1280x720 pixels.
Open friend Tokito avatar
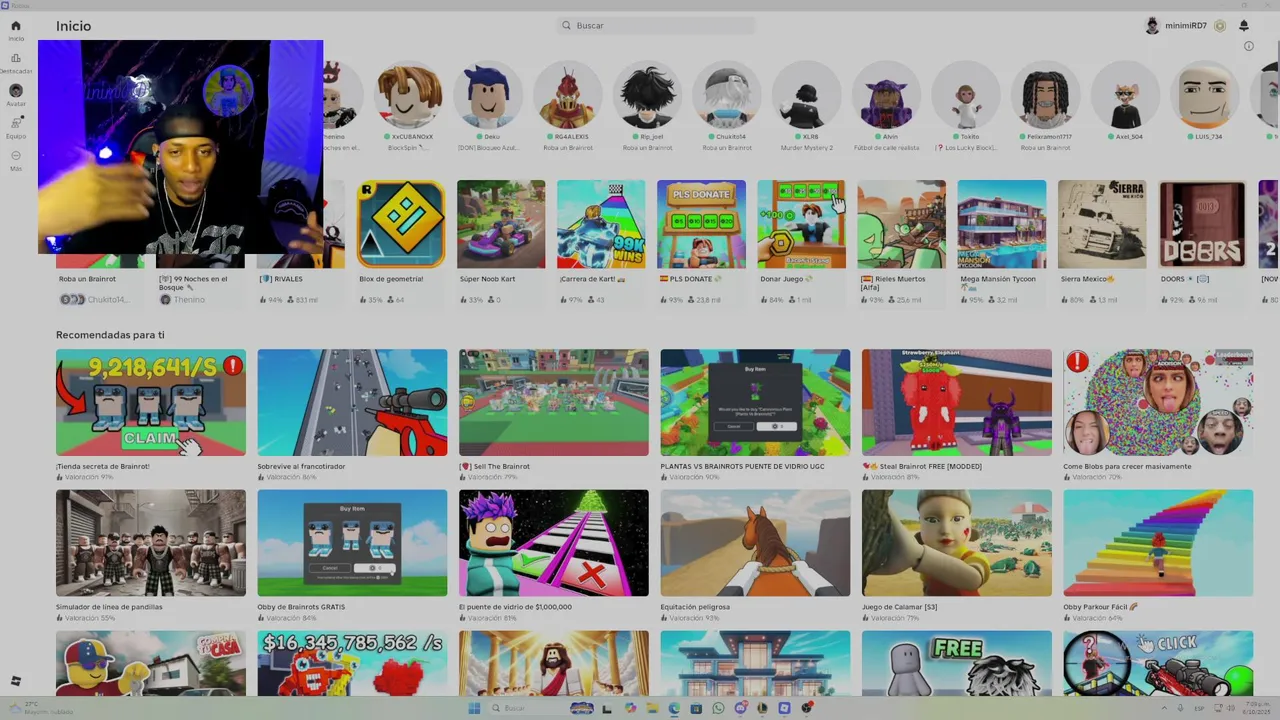(x=966, y=95)
